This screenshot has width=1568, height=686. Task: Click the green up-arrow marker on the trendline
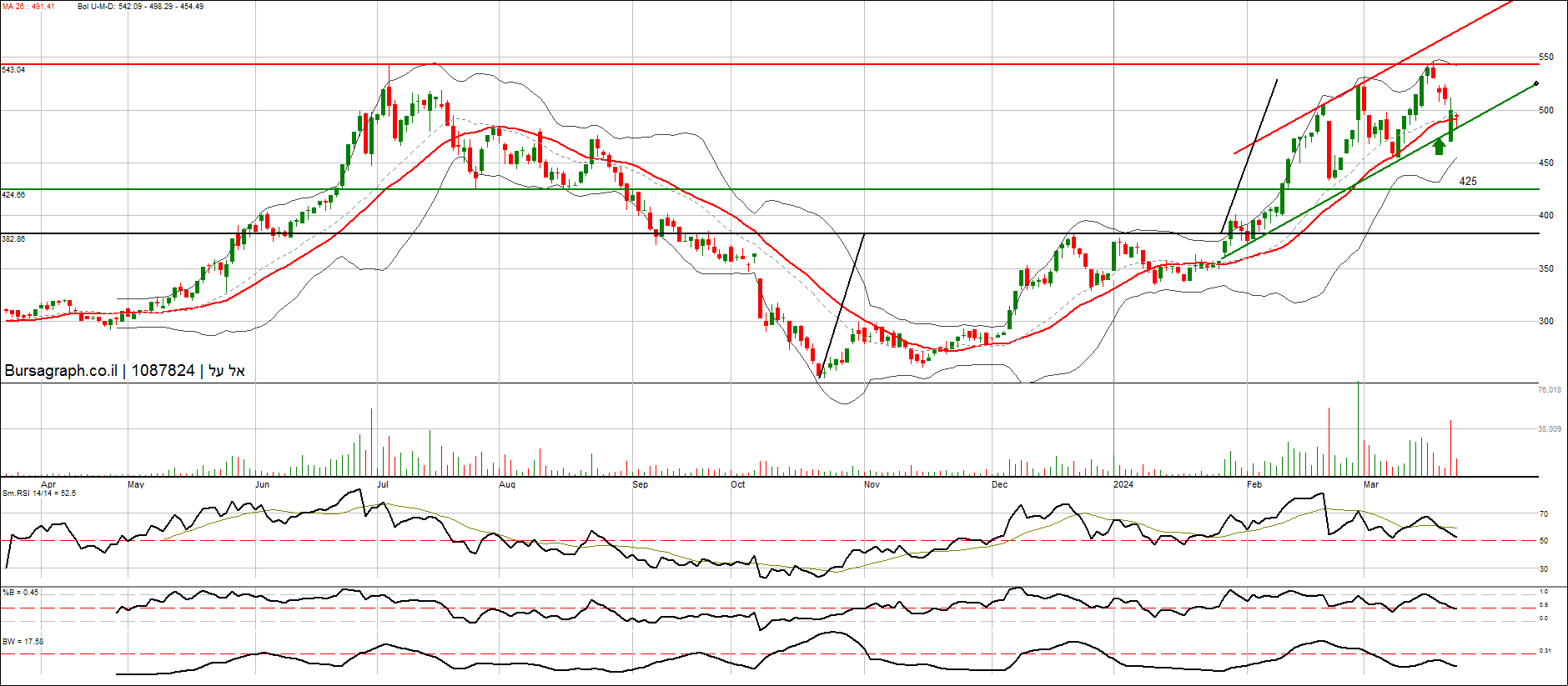(1439, 147)
